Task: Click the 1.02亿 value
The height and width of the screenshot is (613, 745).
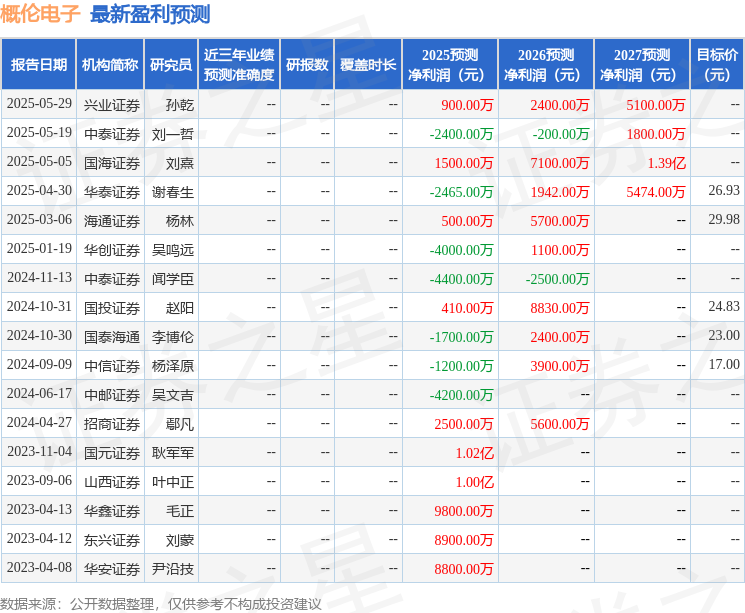Action: 475,452
